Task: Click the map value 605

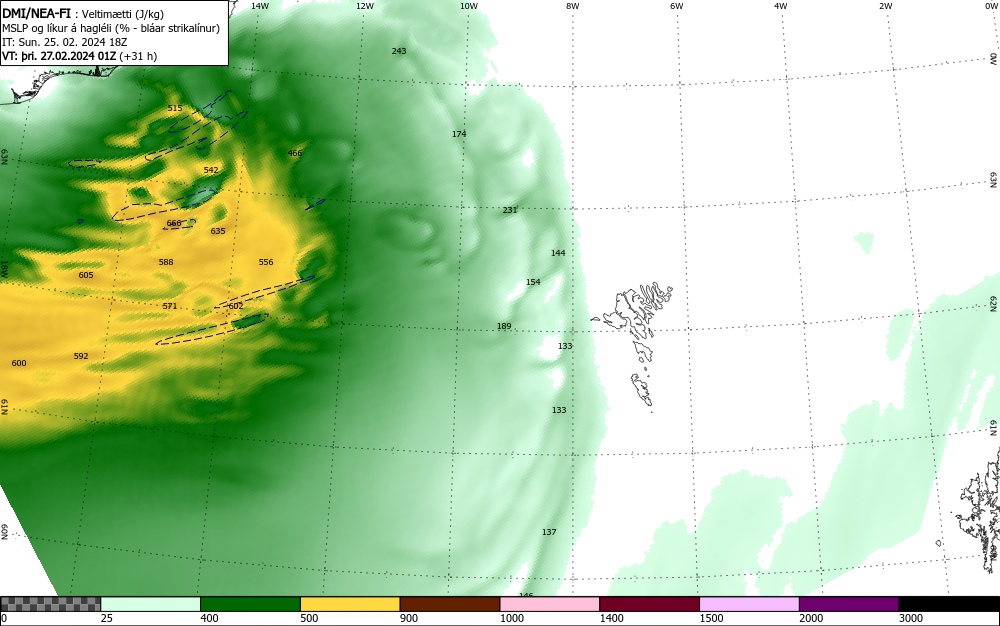Action: click(x=85, y=275)
